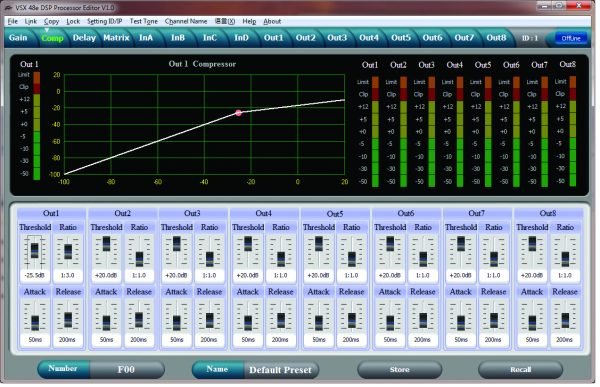Click the Default Preset name field
The height and width of the screenshot is (387, 600).
point(280,370)
